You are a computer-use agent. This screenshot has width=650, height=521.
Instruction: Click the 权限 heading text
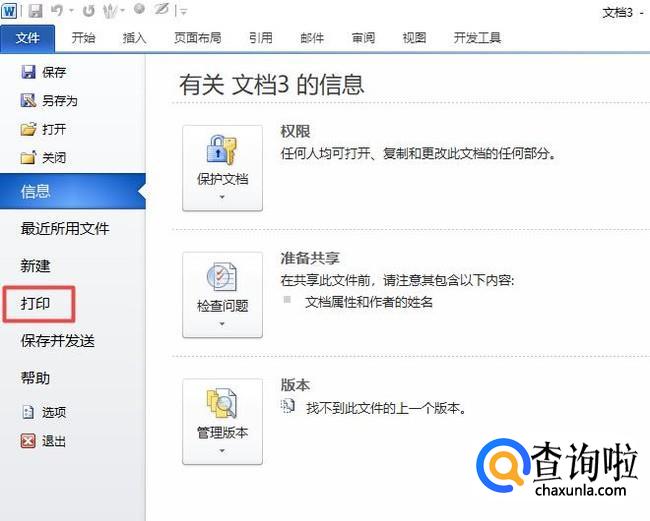pyautogui.click(x=295, y=131)
